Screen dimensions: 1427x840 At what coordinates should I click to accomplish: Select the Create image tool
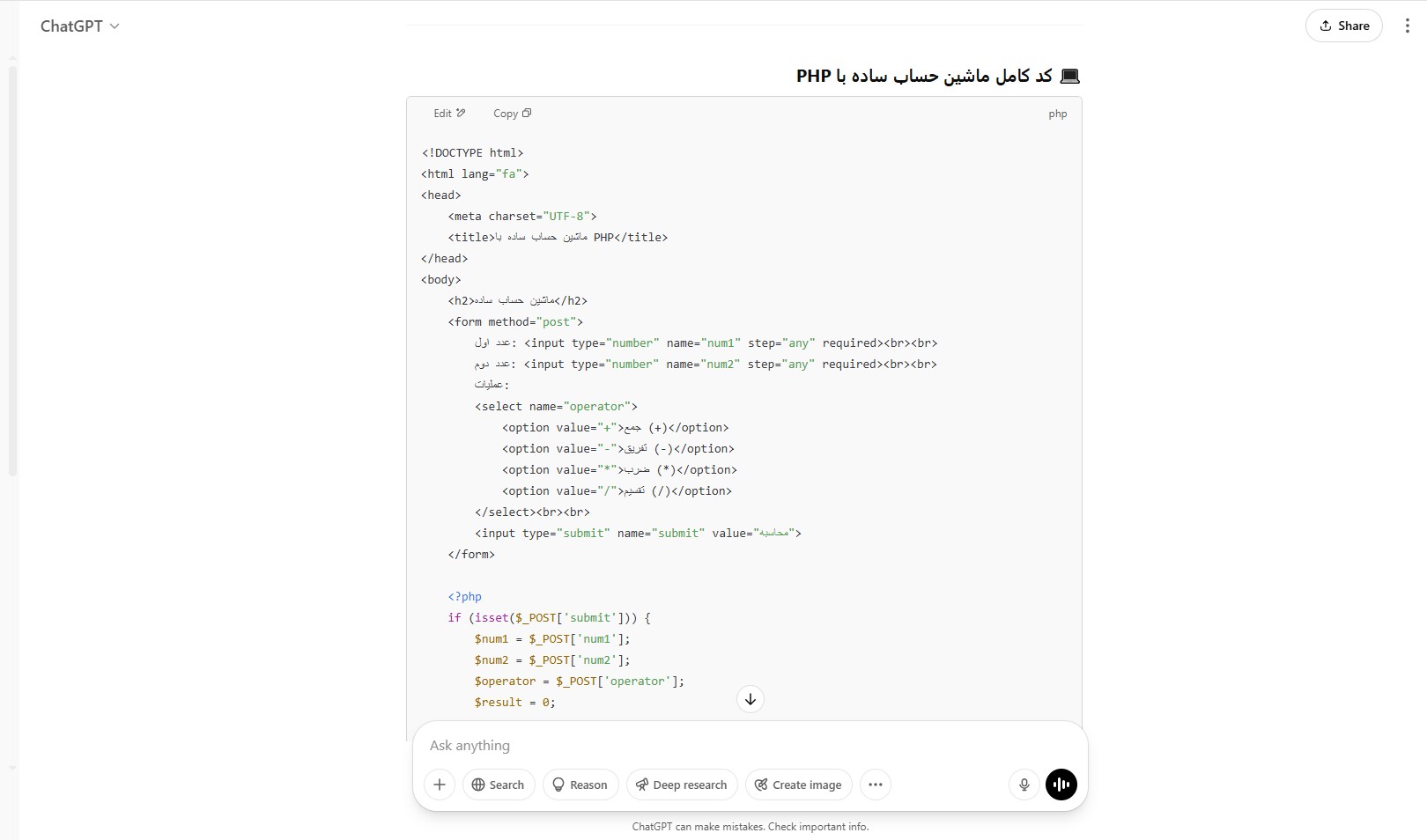coord(798,785)
